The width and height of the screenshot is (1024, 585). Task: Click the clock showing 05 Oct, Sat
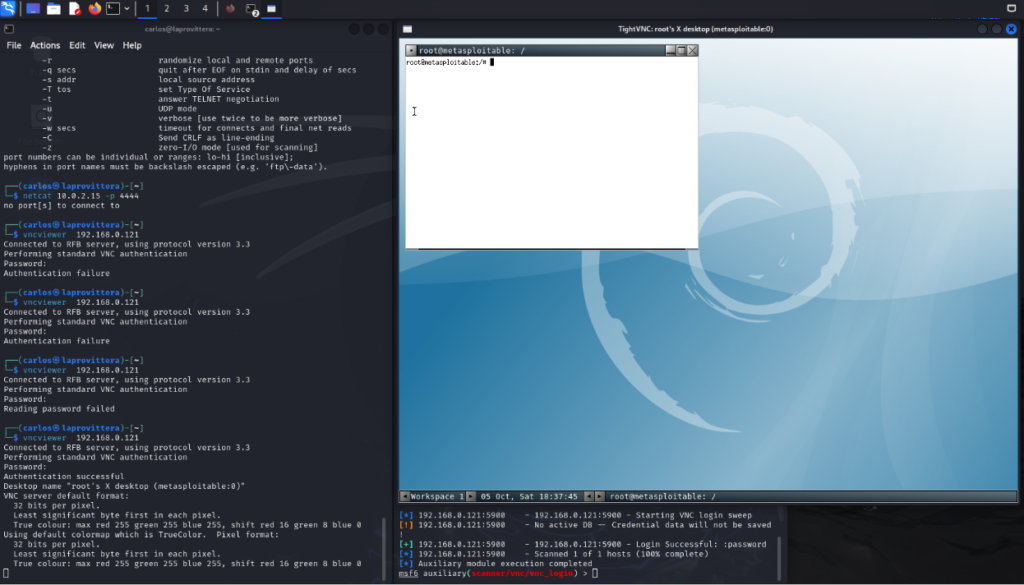(529, 496)
